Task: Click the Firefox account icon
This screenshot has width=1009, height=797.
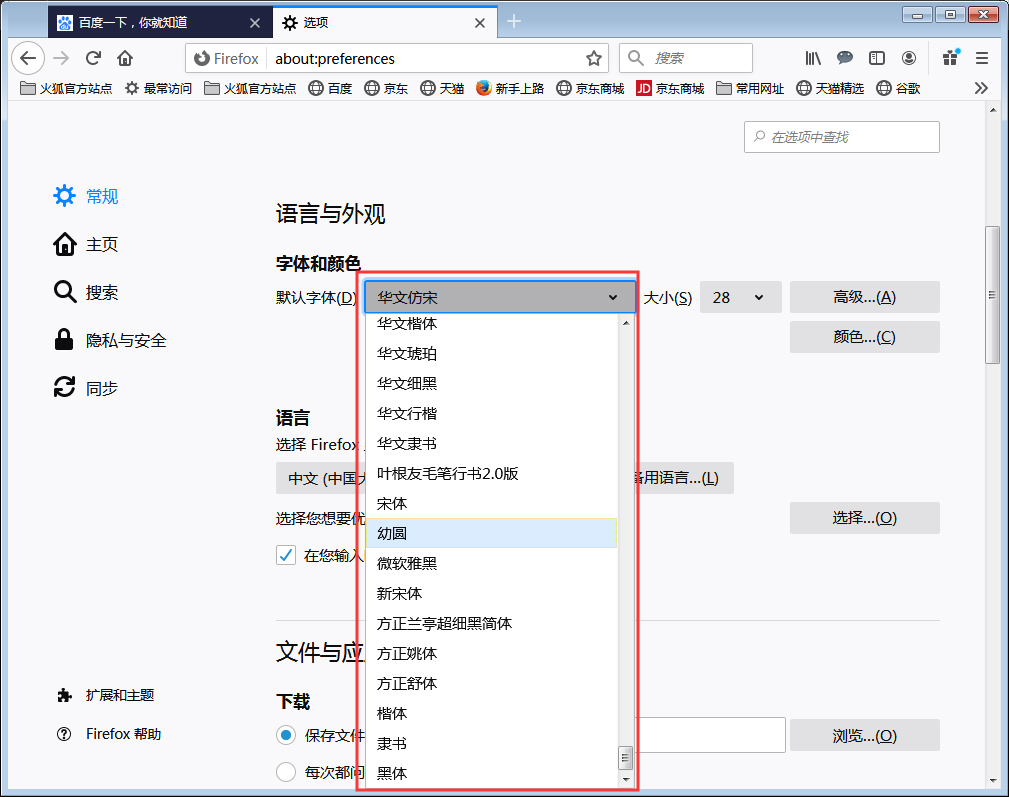Action: [x=909, y=58]
